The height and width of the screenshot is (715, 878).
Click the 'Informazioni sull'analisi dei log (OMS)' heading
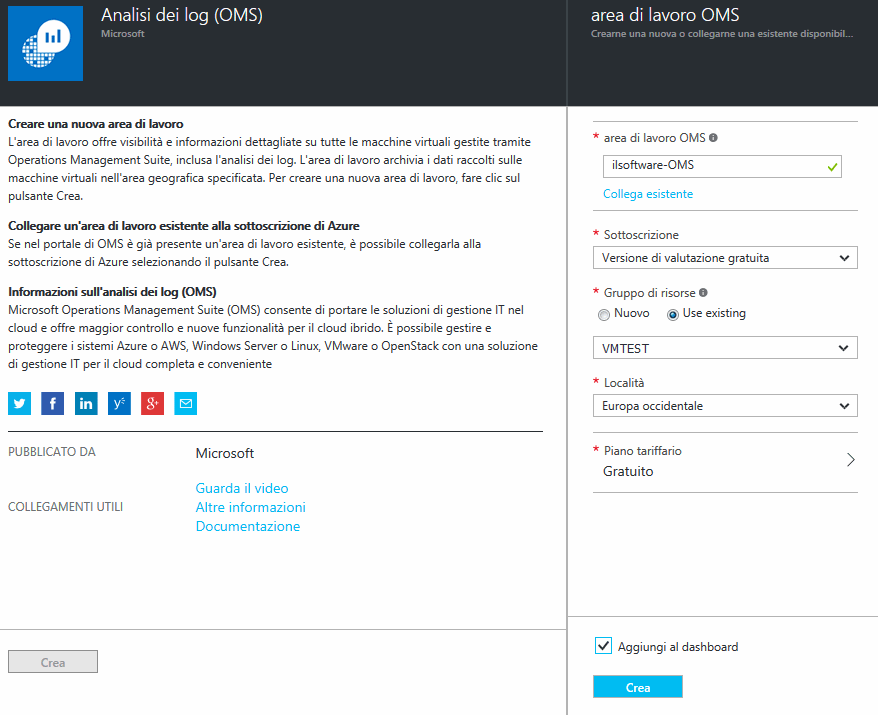(x=112, y=292)
